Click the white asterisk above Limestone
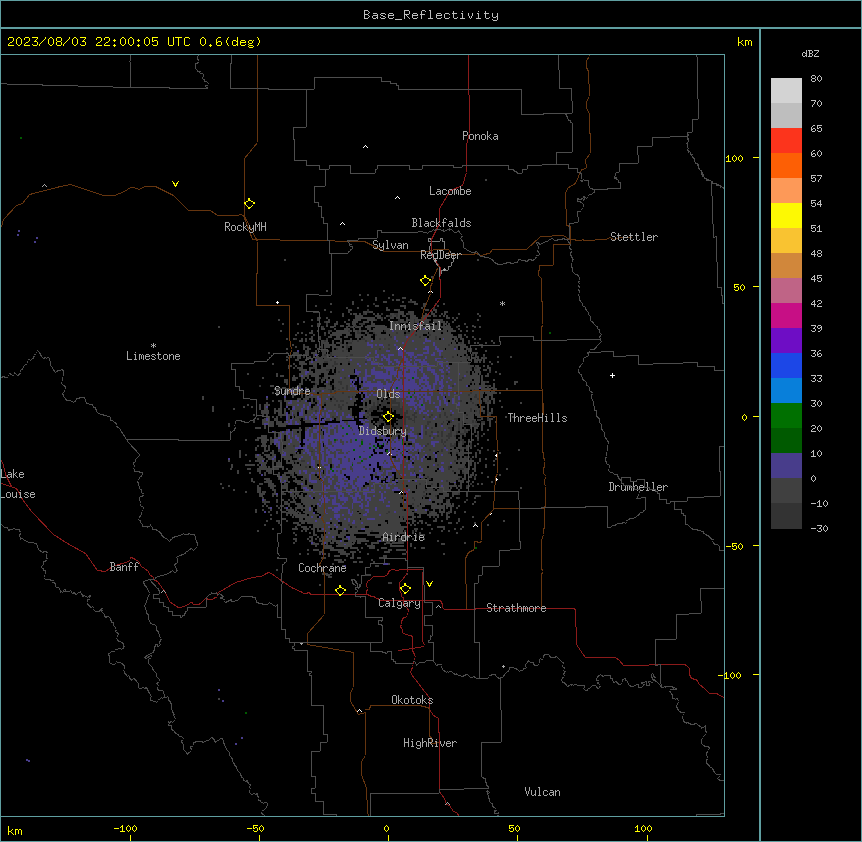Image resolution: width=862 pixels, height=842 pixels. (153, 345)
